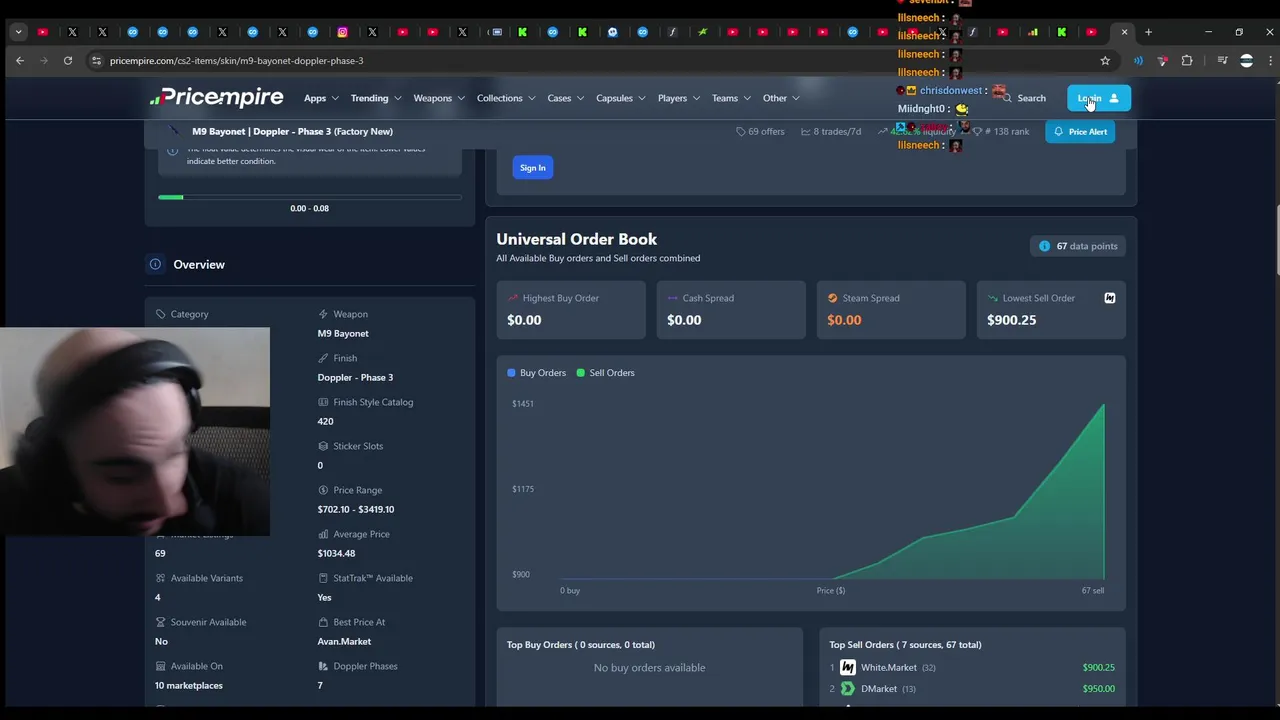Click the Souvenir Available icon

point(160,622)
